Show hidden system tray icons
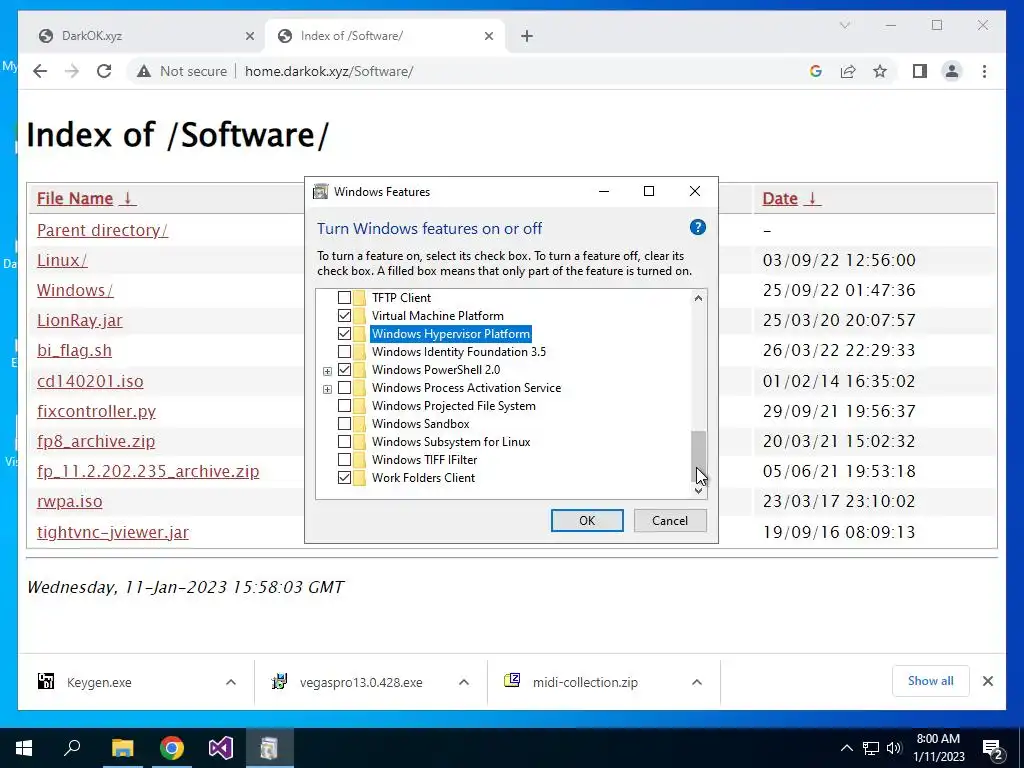 point(846,748)
